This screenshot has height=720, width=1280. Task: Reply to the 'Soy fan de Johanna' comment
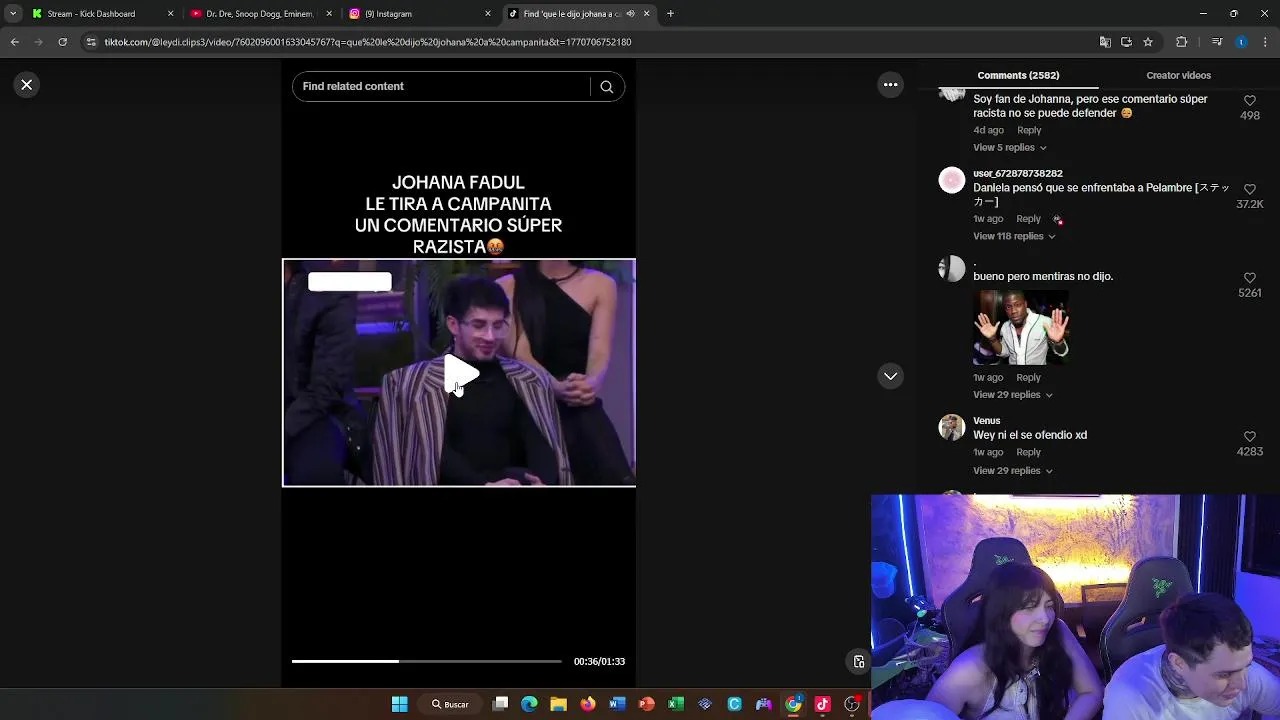1029,131
